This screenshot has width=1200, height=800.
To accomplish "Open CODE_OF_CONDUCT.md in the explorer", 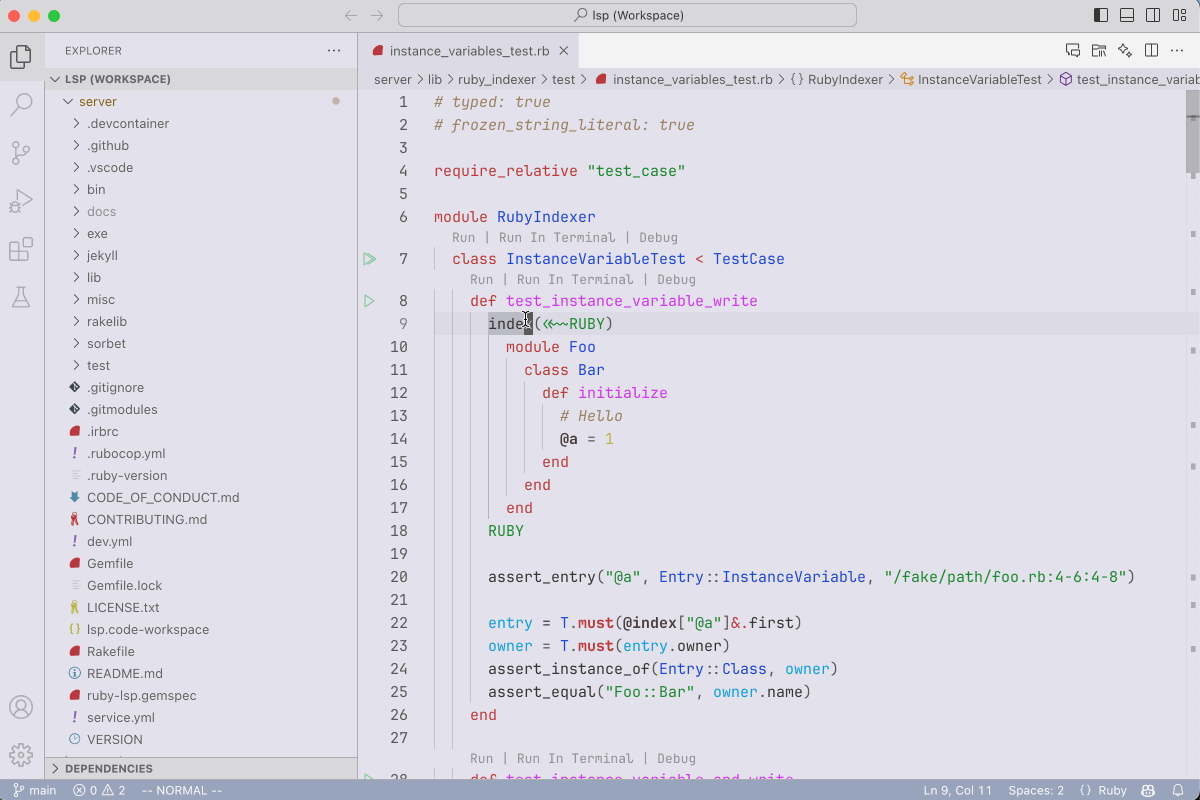I will (x=201, y=498).
